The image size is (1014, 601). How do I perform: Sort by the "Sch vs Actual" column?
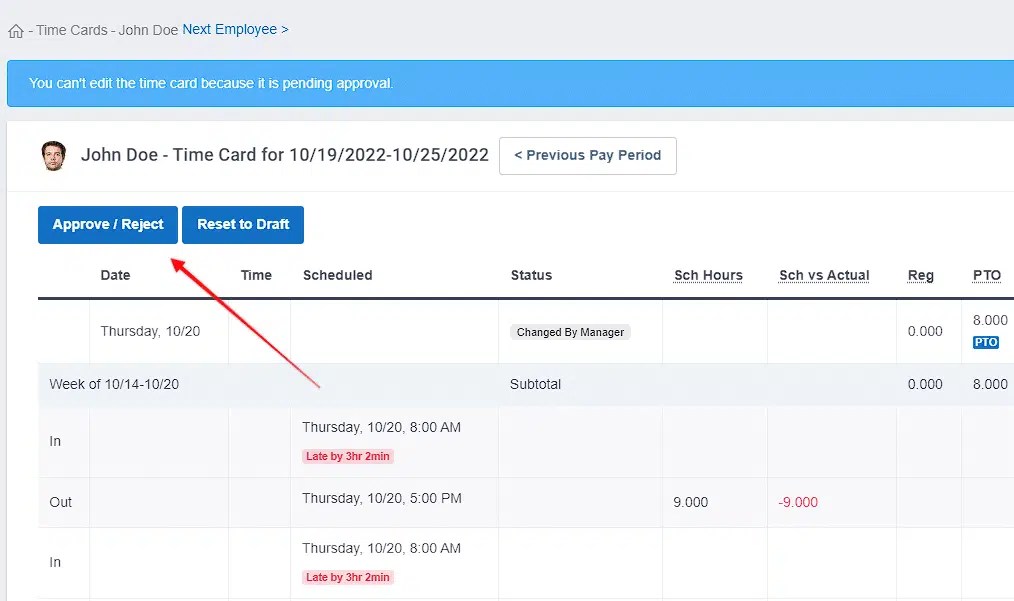click(x=824, y=275)
